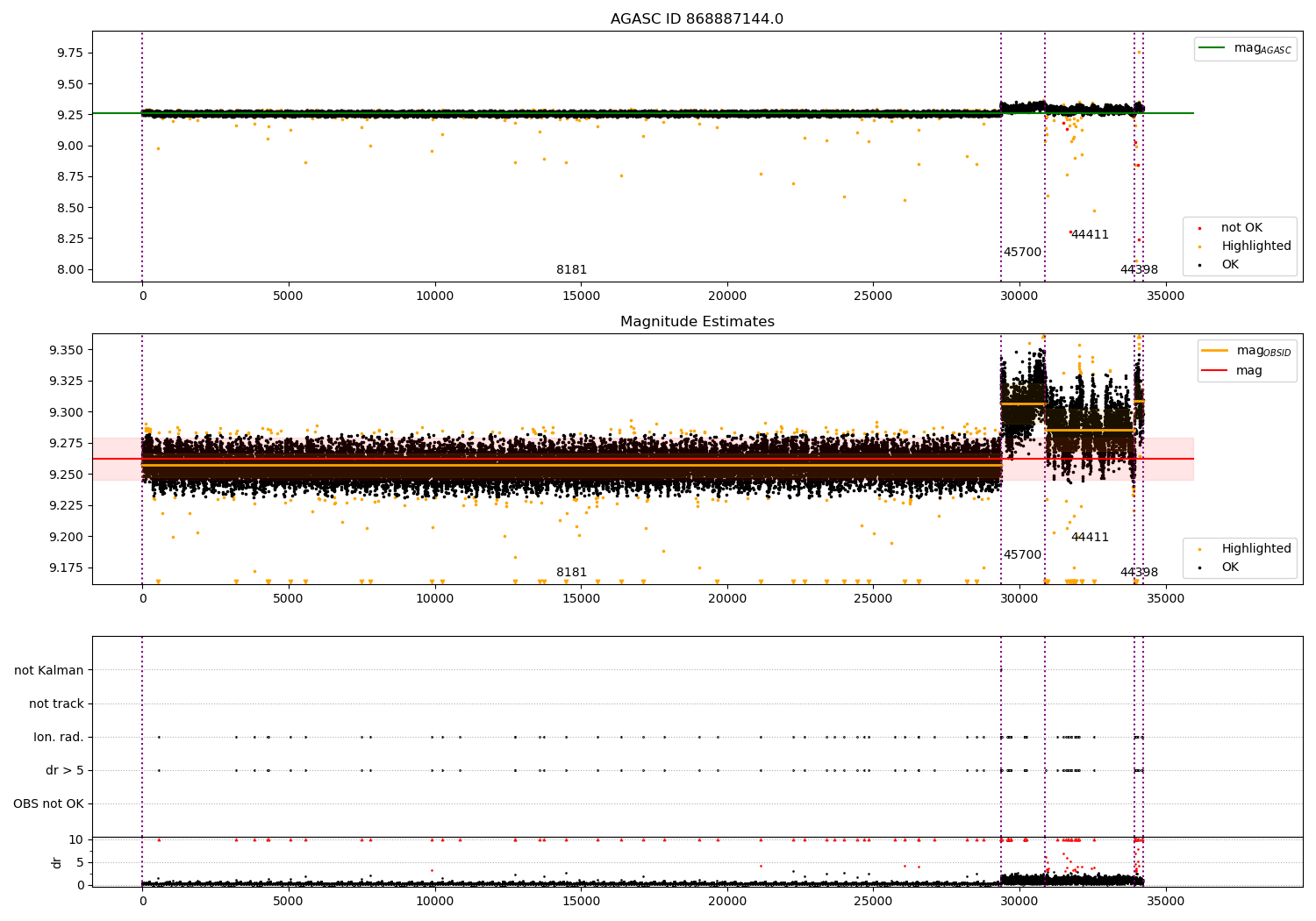Click the 15000 x-axis tick in top plot
Screen dimensions: 1316x921
[581, 296]
